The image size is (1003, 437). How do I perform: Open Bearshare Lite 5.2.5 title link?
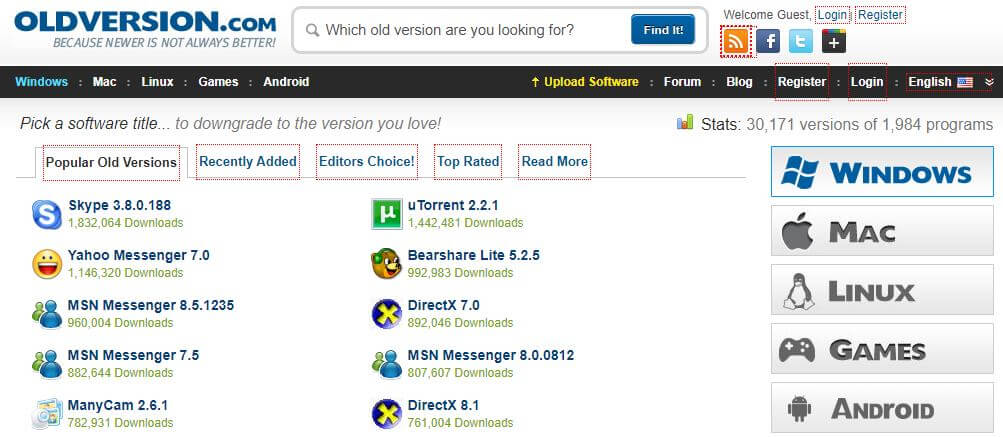(474, 255)
